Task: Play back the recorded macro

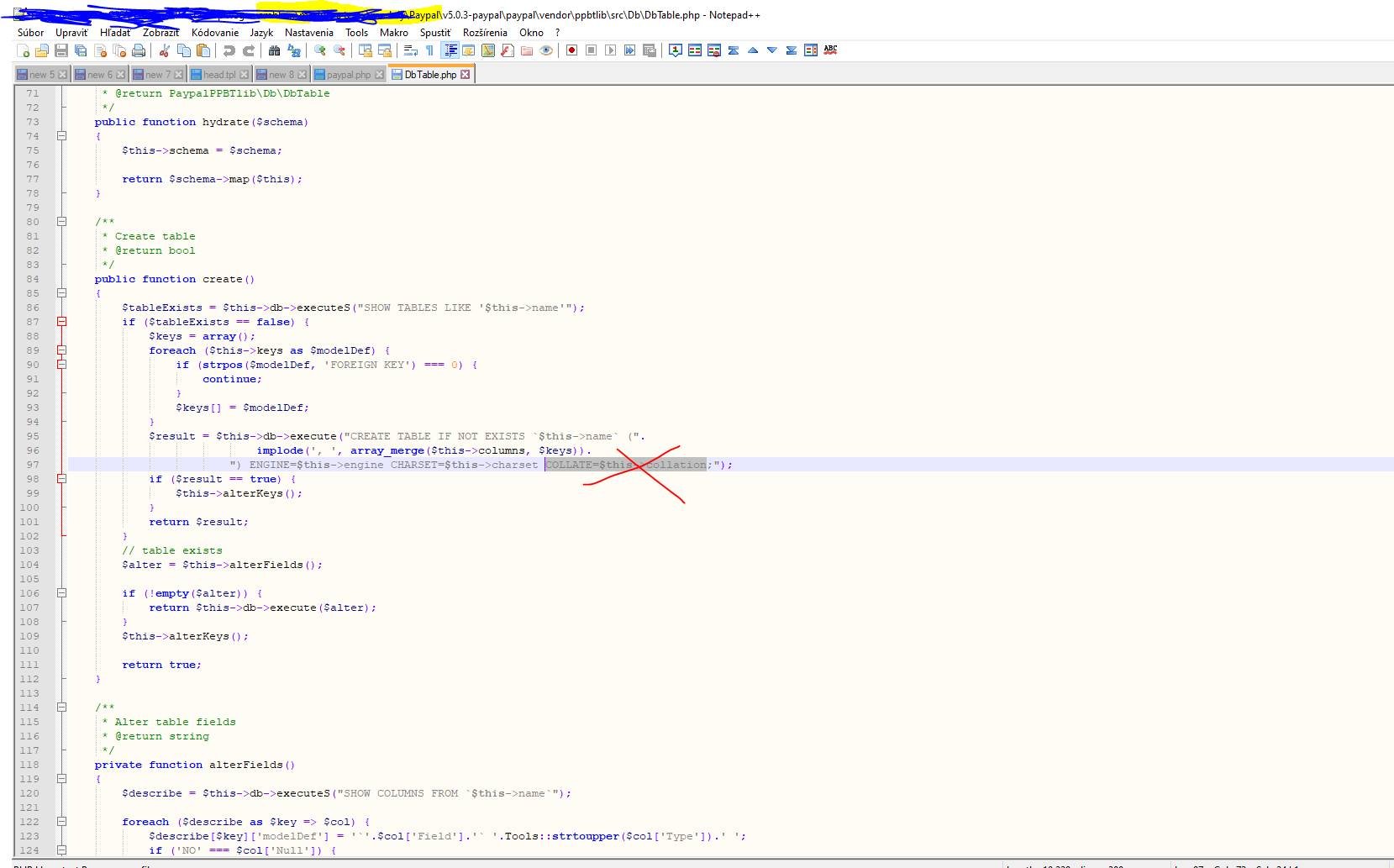Action: click(x=610, y=50)
